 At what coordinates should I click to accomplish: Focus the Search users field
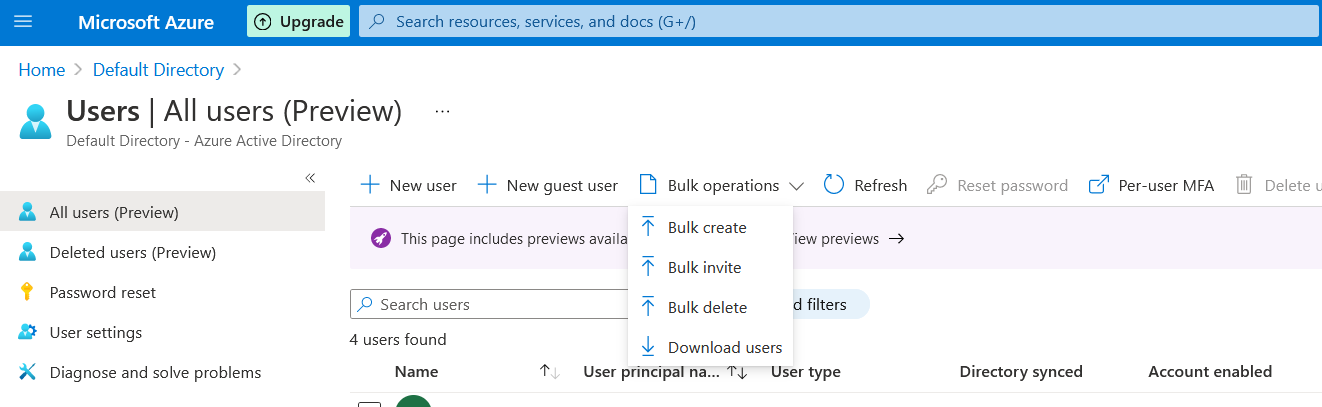(489, 304)
